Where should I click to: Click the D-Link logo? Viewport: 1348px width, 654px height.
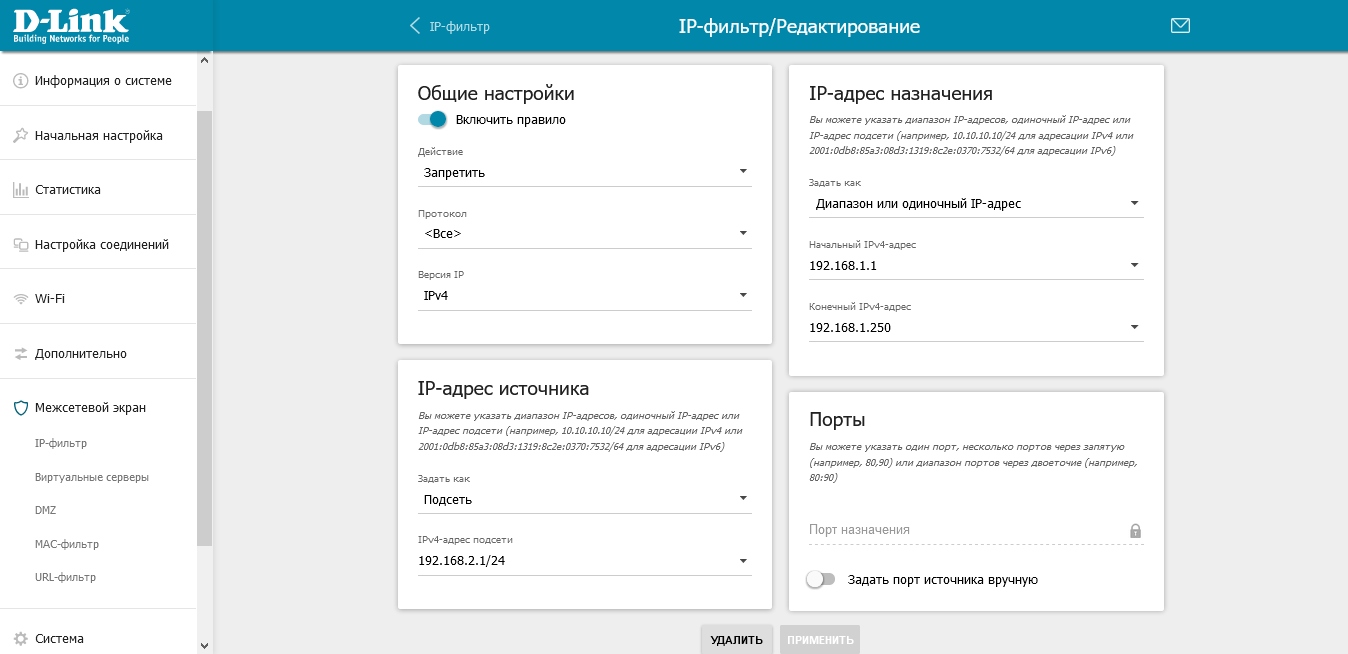[x=71, y=25]
